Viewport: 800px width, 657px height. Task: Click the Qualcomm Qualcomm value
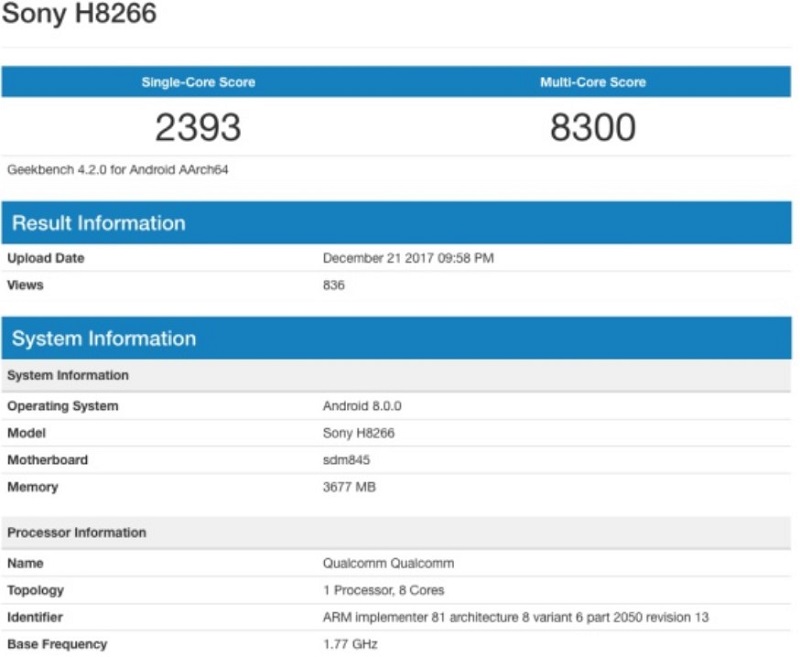[388, 563]
